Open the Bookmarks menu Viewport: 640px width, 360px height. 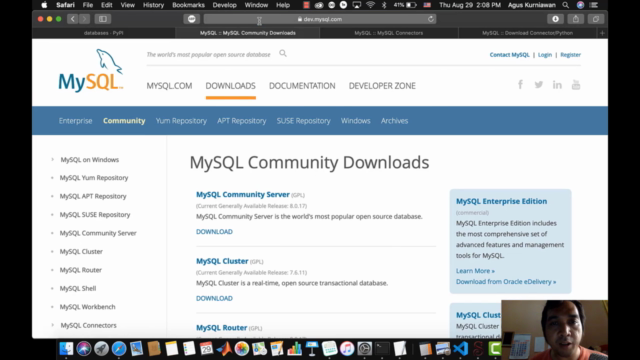188,5
